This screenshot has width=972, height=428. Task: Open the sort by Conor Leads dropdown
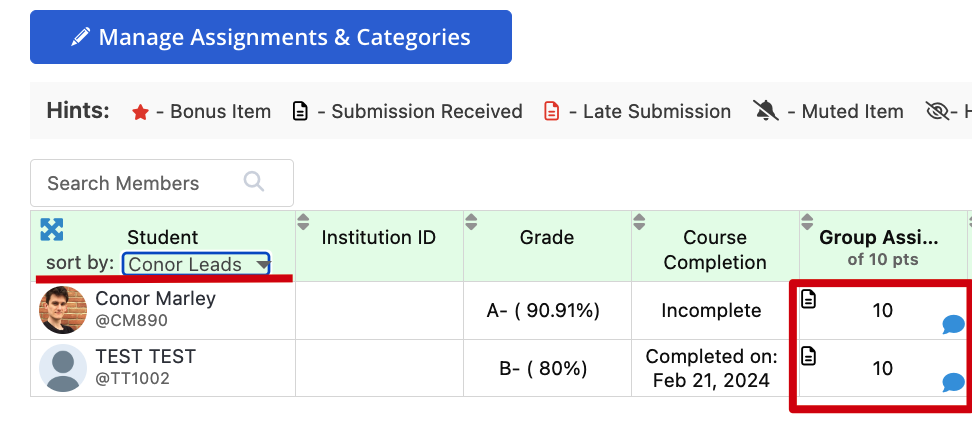tap(196, 264)
